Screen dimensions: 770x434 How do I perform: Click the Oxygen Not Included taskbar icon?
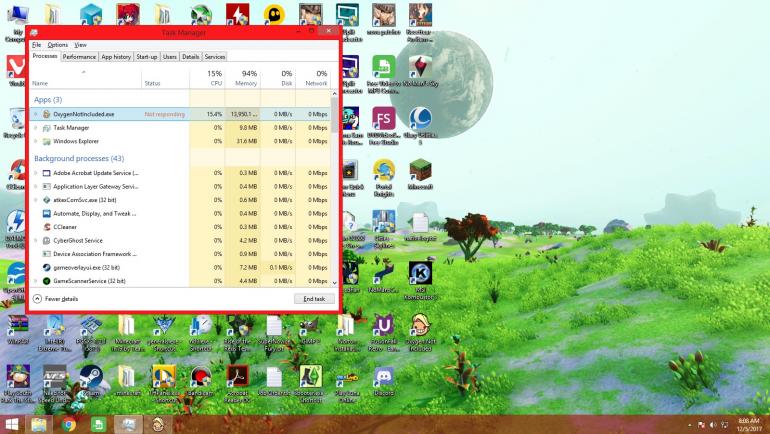(x=158, y=424)
